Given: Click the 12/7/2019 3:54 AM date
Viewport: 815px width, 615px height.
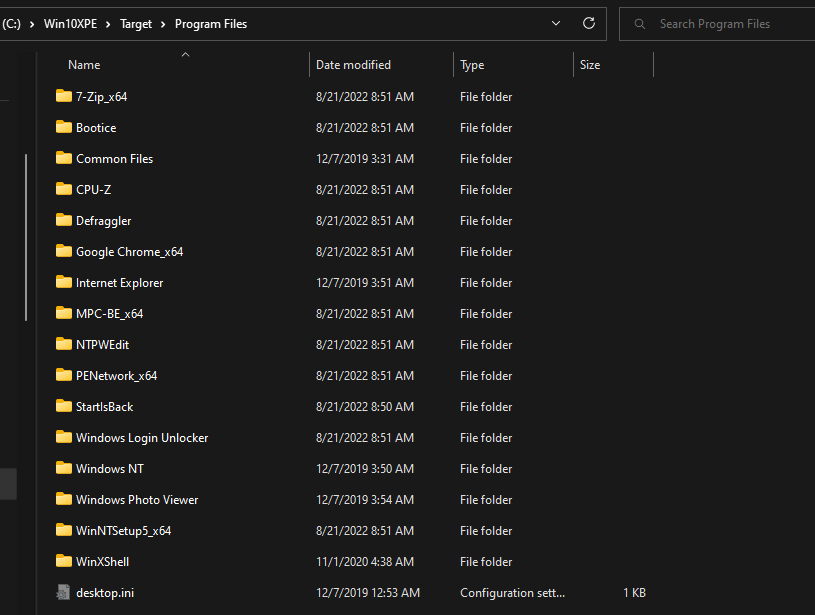Looking at the screenshot, I should coord(365,500).
